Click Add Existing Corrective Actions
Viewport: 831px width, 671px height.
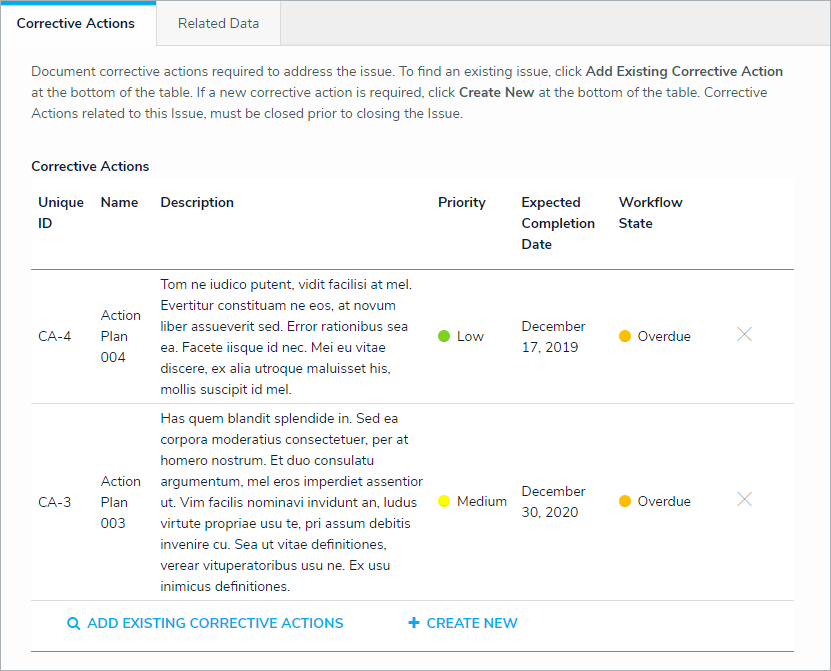coord(215,623)
